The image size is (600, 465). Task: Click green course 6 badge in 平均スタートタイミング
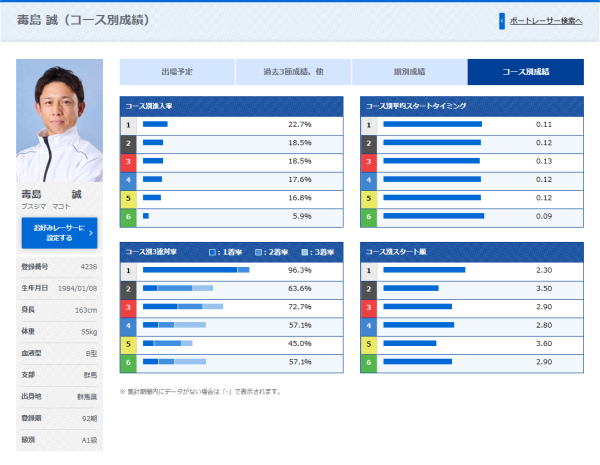[x=369, y=217]
